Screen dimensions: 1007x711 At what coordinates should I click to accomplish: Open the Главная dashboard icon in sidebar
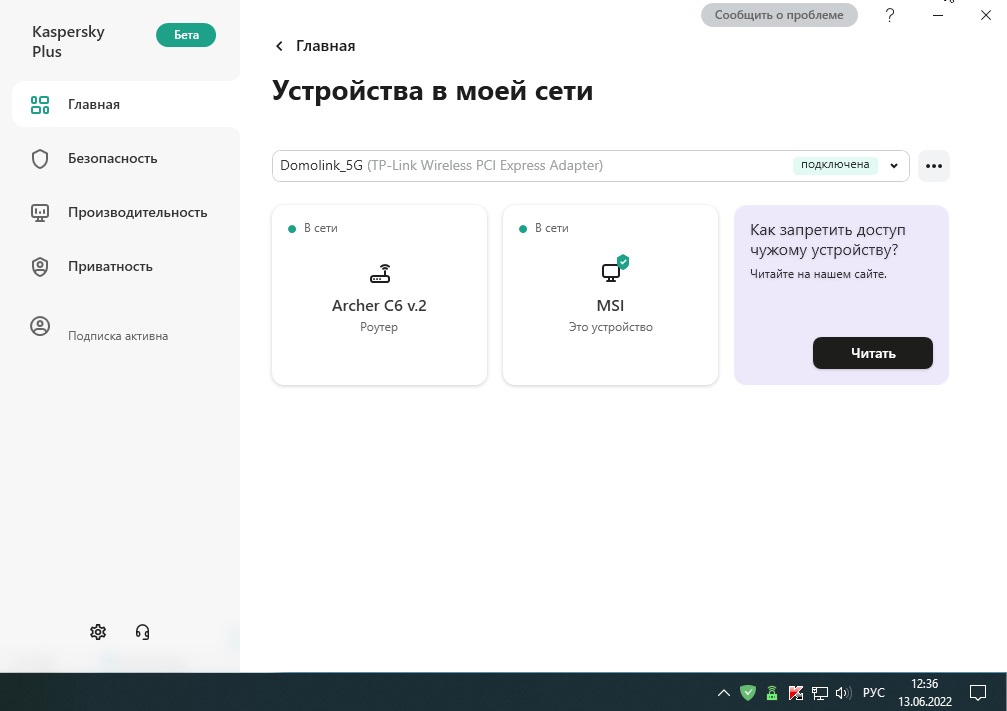tap(40, 105)
